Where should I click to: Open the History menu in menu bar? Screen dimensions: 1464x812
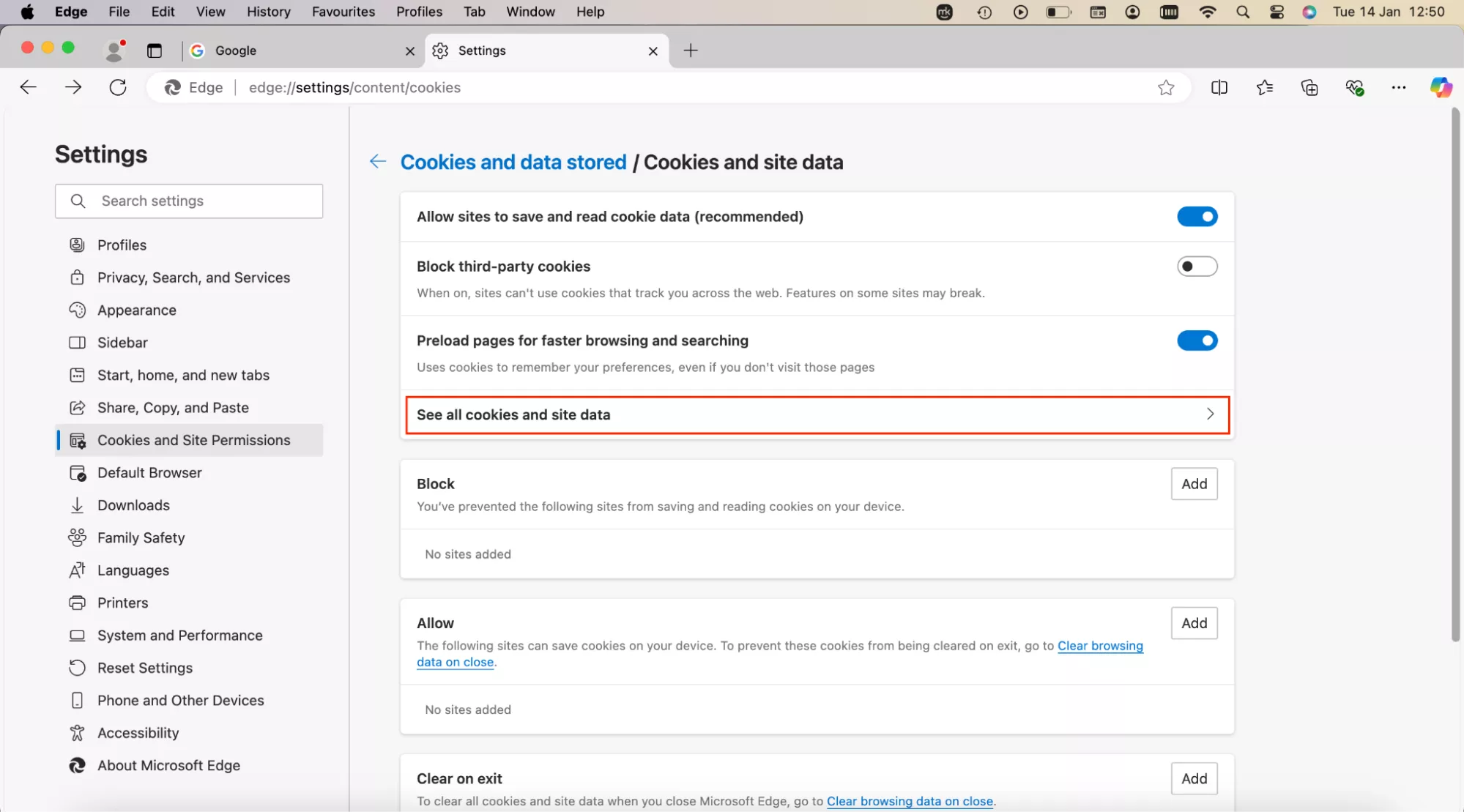(268, 12)
